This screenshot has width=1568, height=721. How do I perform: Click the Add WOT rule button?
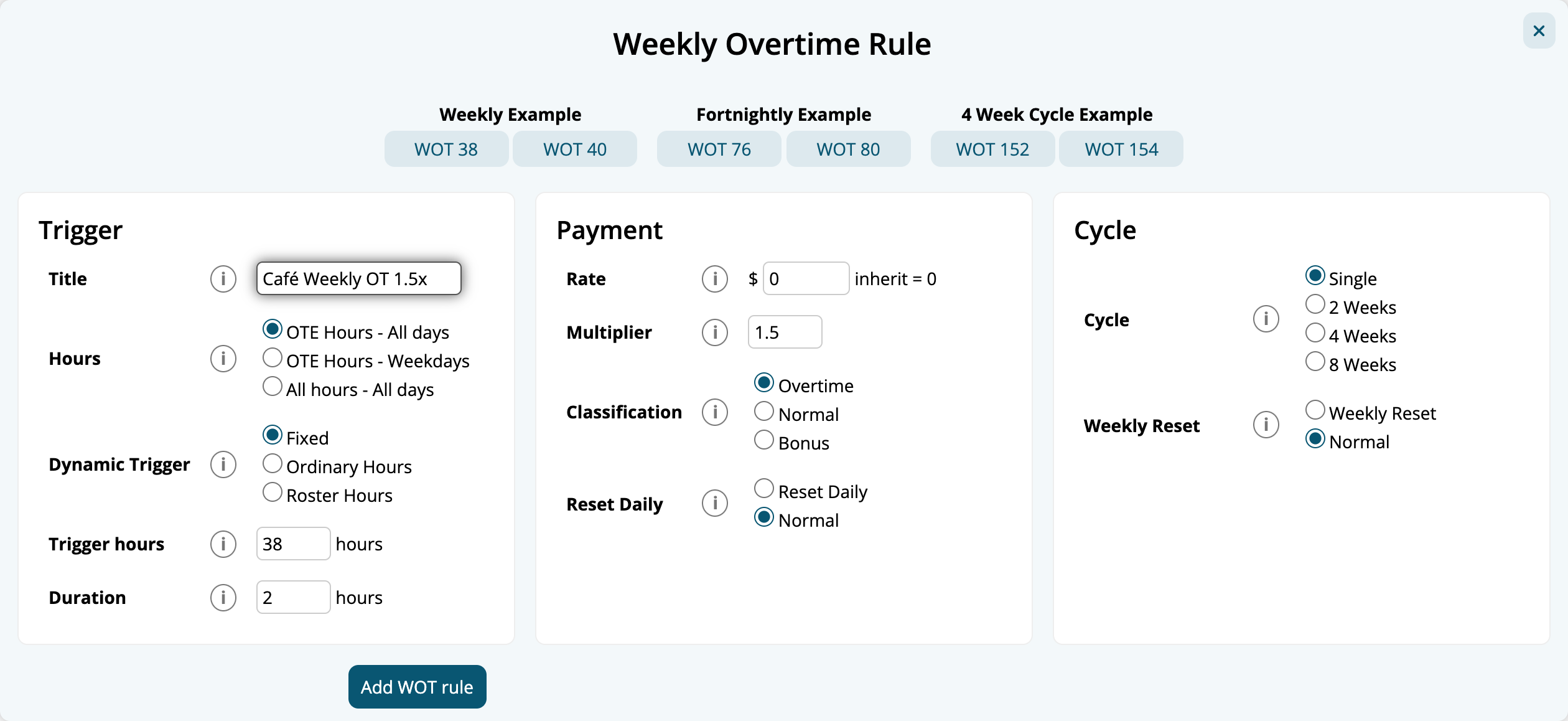(x=417, y=687)
